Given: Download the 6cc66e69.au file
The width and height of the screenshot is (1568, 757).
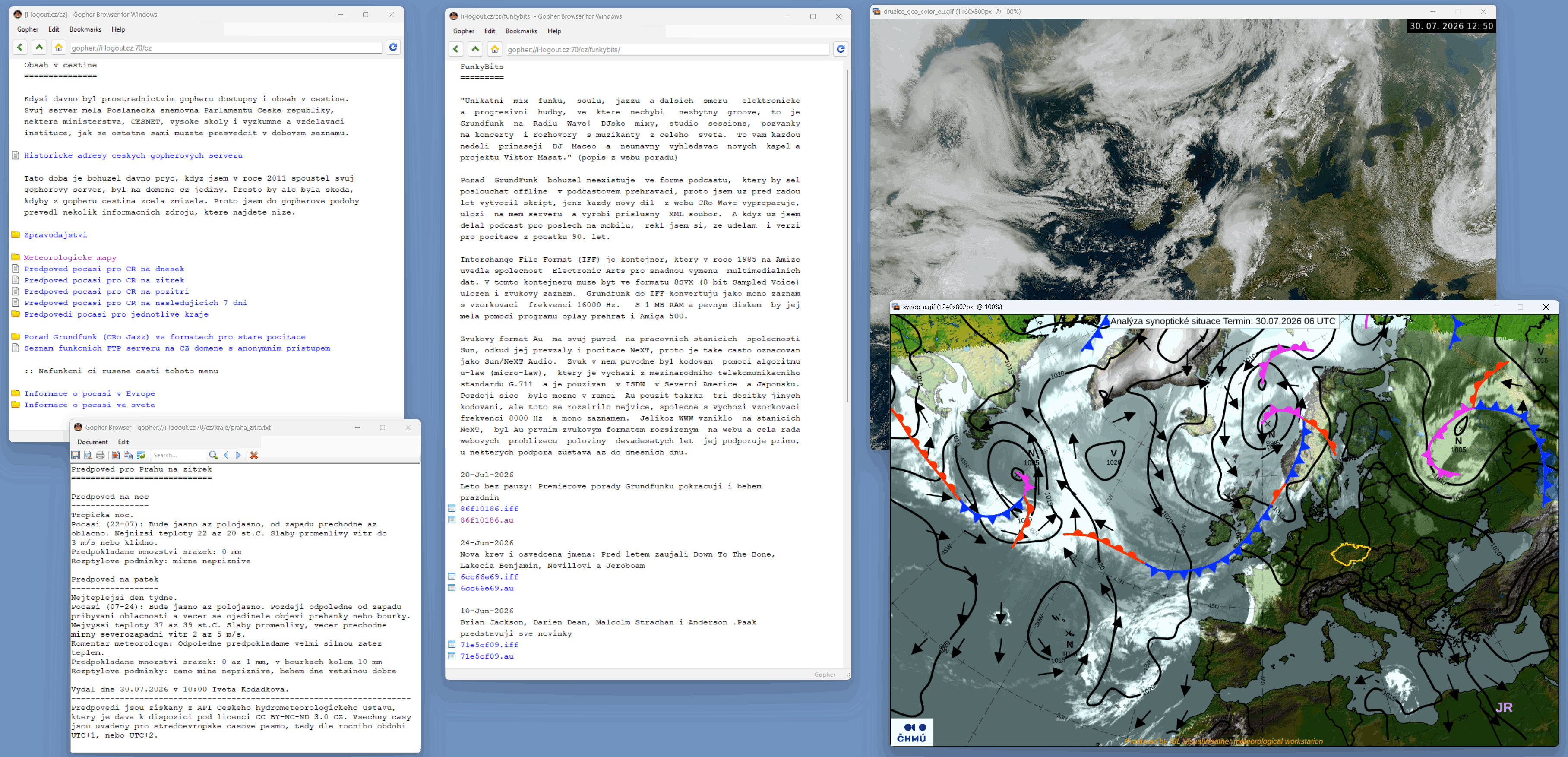Looking at the screenshot, I should coord(487,588).
